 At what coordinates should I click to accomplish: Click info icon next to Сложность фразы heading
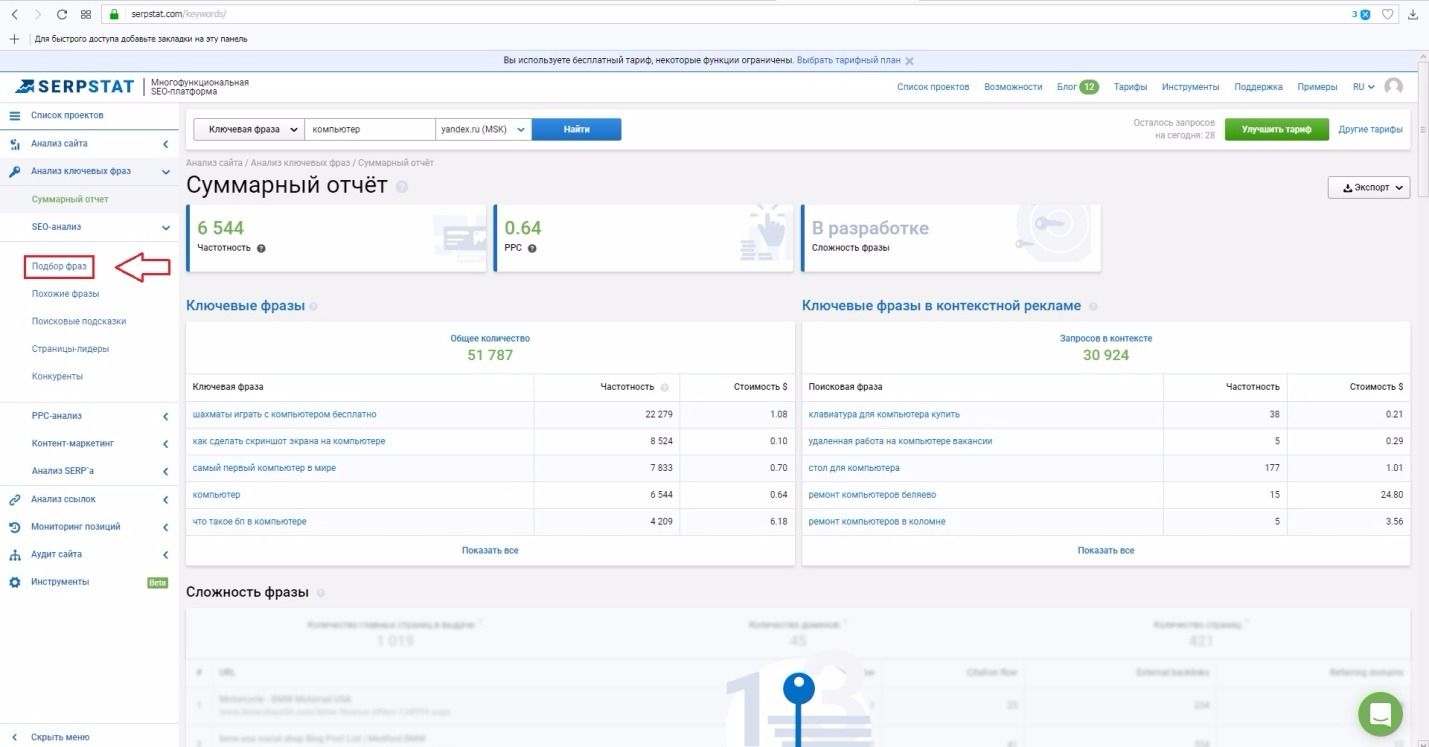tap(320, 593)
